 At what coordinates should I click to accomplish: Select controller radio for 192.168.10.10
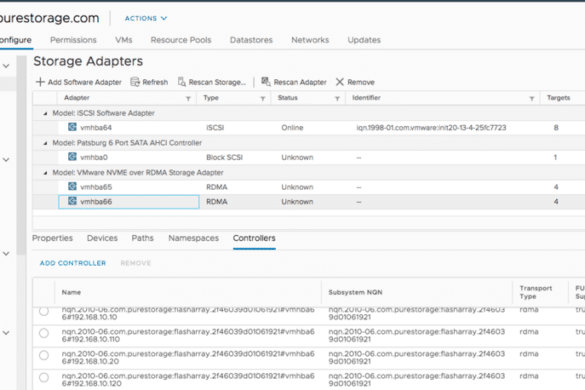pos(44,311)
